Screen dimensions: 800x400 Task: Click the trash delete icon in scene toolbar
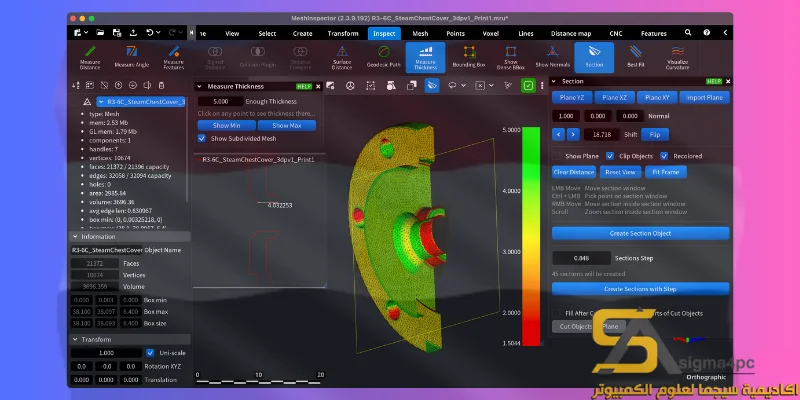(161, 86)
